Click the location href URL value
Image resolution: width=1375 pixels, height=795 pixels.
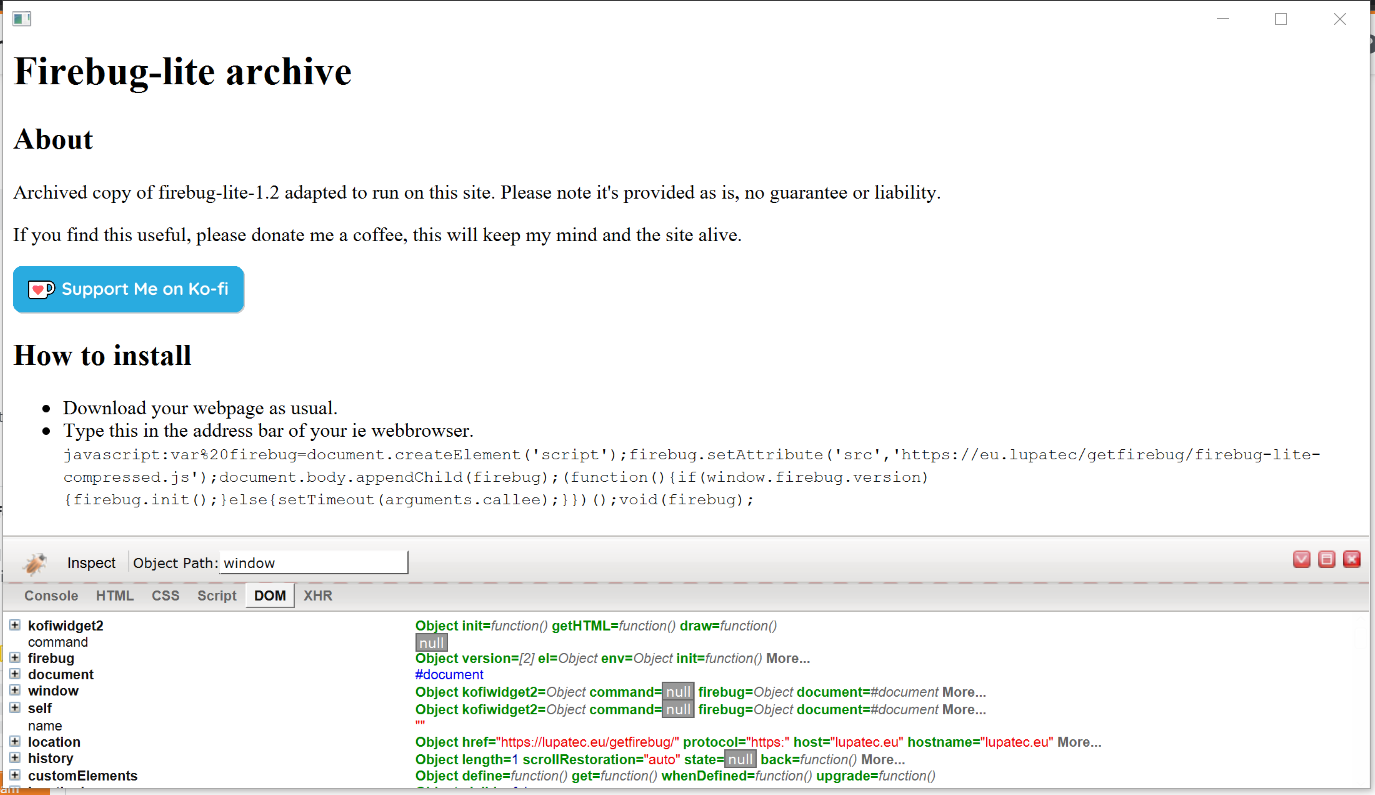point(590,743)
